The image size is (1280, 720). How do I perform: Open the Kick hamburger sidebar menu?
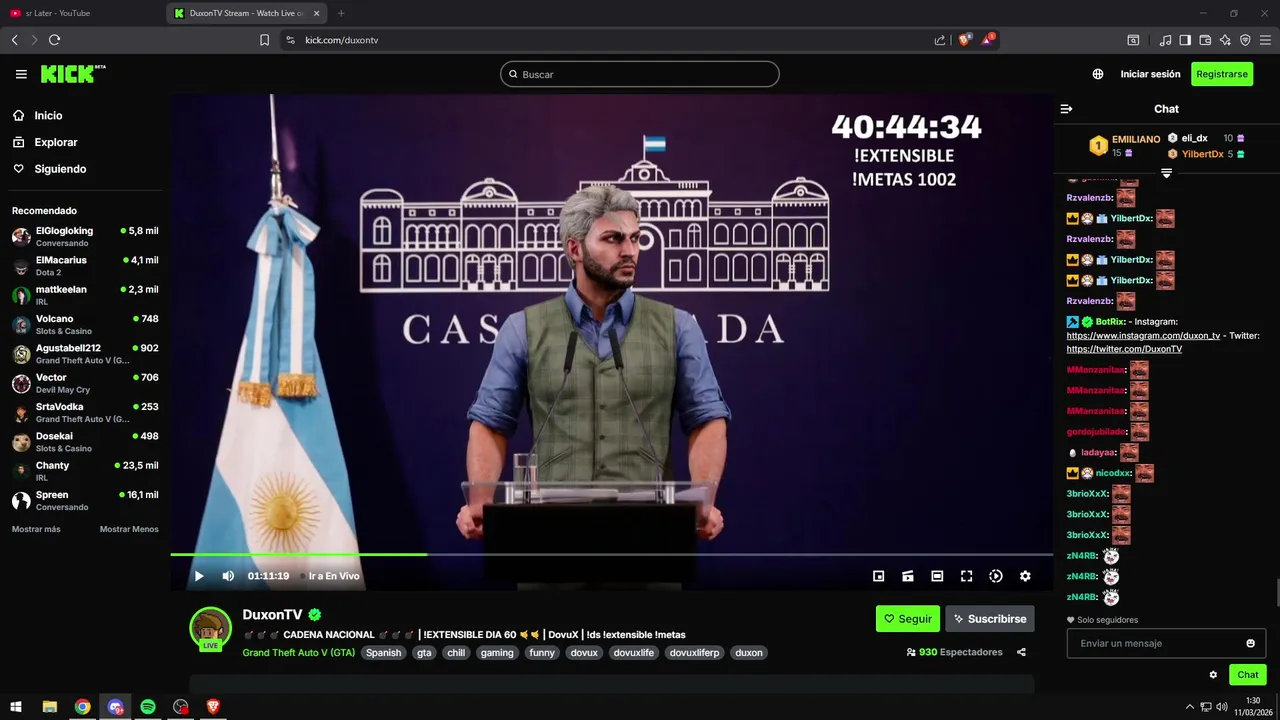21,74
